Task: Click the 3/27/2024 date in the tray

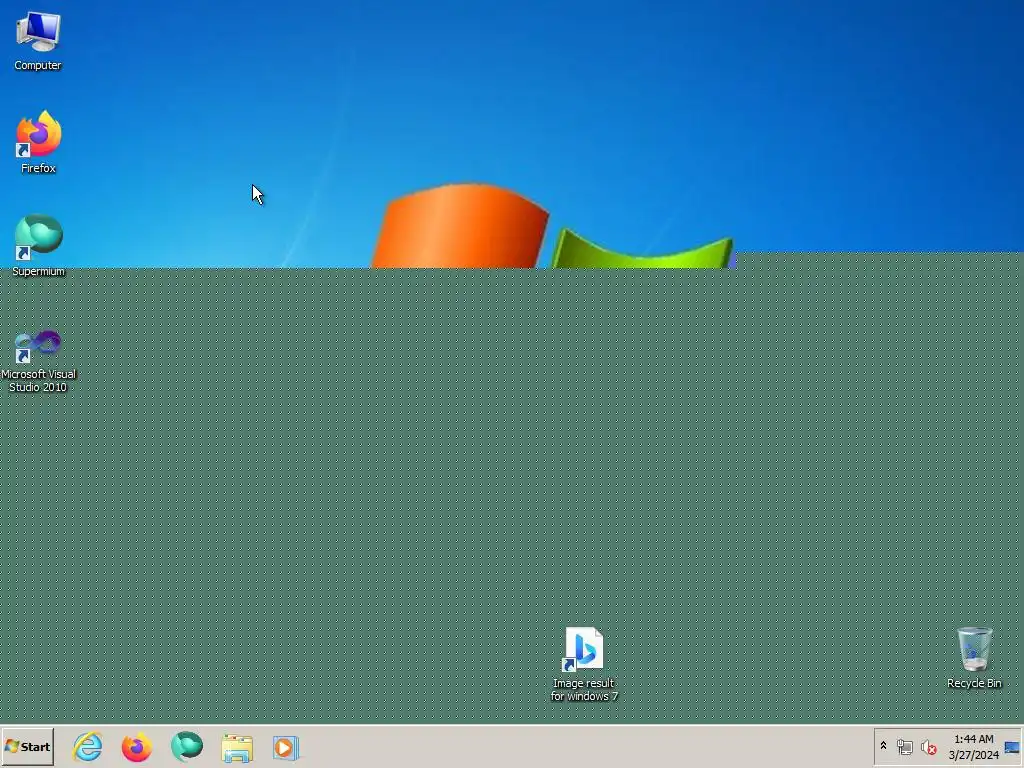Action: 974,755
